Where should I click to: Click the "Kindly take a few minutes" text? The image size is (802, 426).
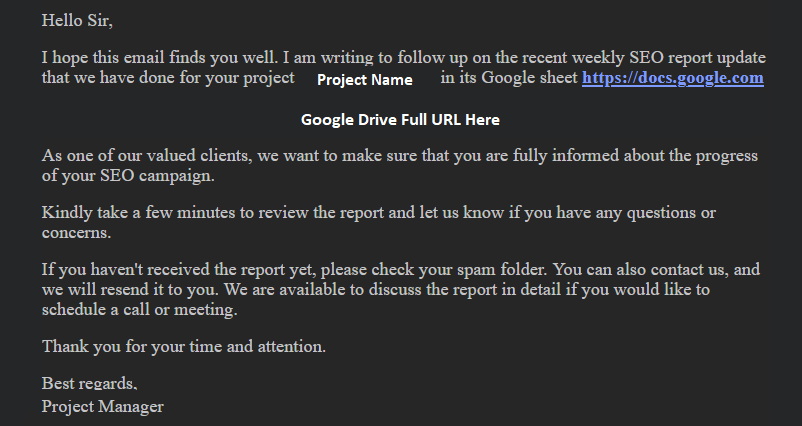pyautogui.click(x=141, y=213)
